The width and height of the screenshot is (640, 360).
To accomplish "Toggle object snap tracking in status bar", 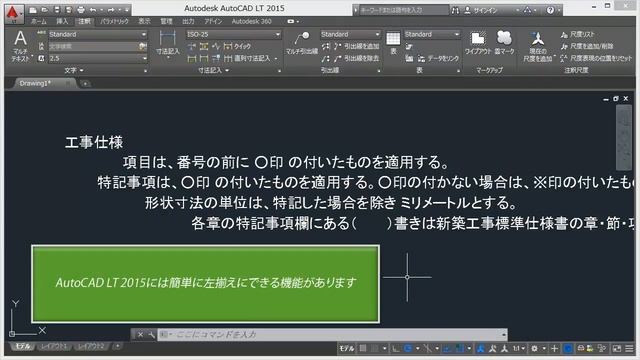I will pyautogui.click(x=447, y=348).
